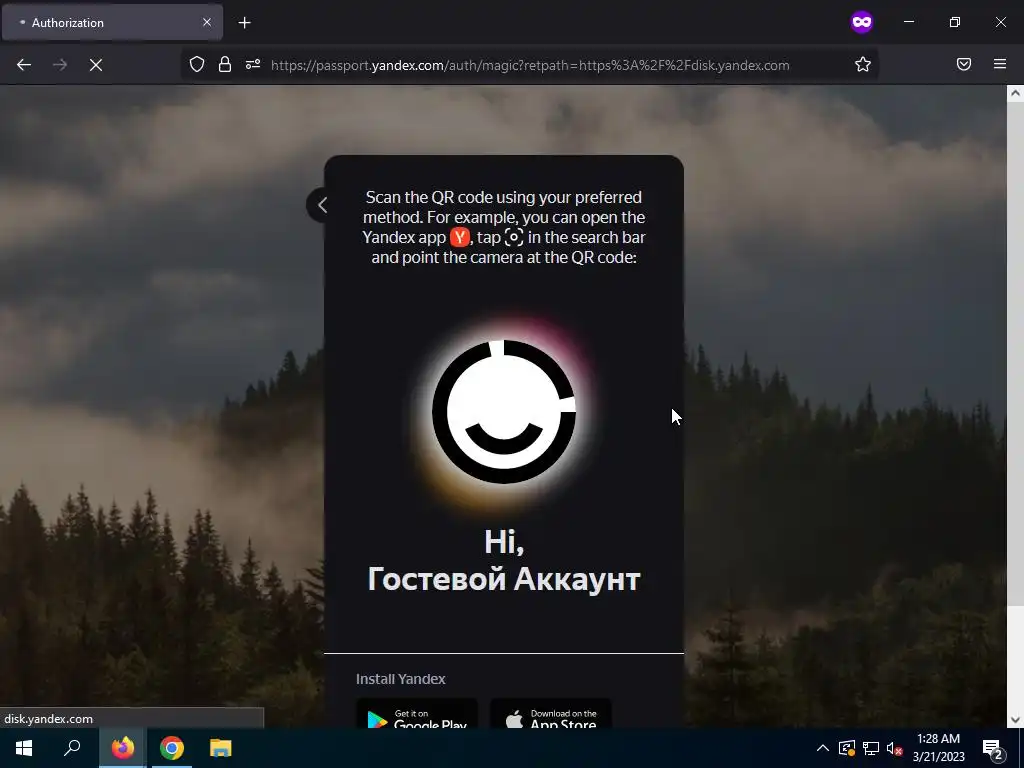Screen dimensions: 1024x768
Task: Open the network status tray icon
Action: point(871,748)
